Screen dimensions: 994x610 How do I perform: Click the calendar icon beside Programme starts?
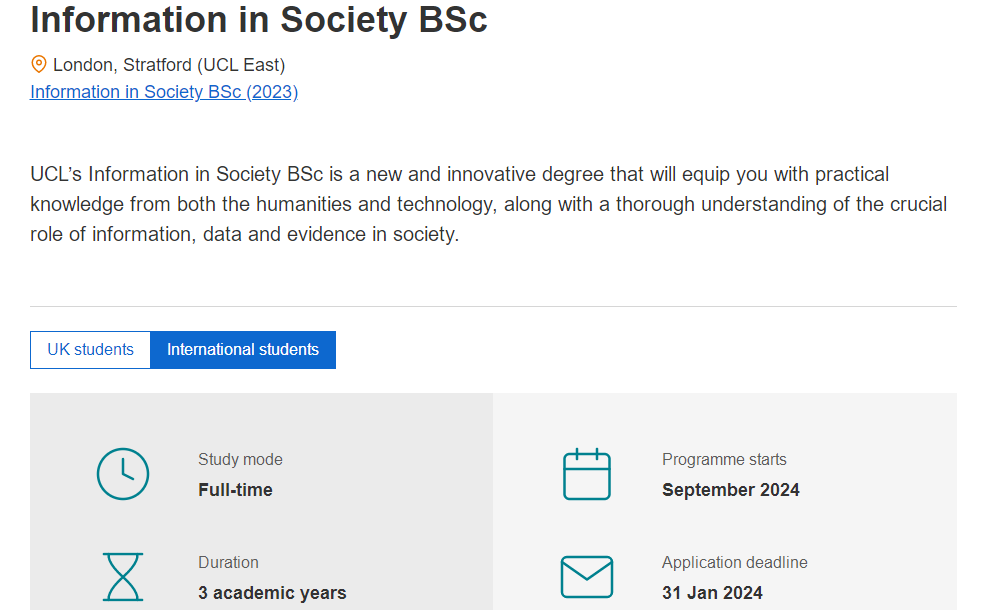[587, 474]
